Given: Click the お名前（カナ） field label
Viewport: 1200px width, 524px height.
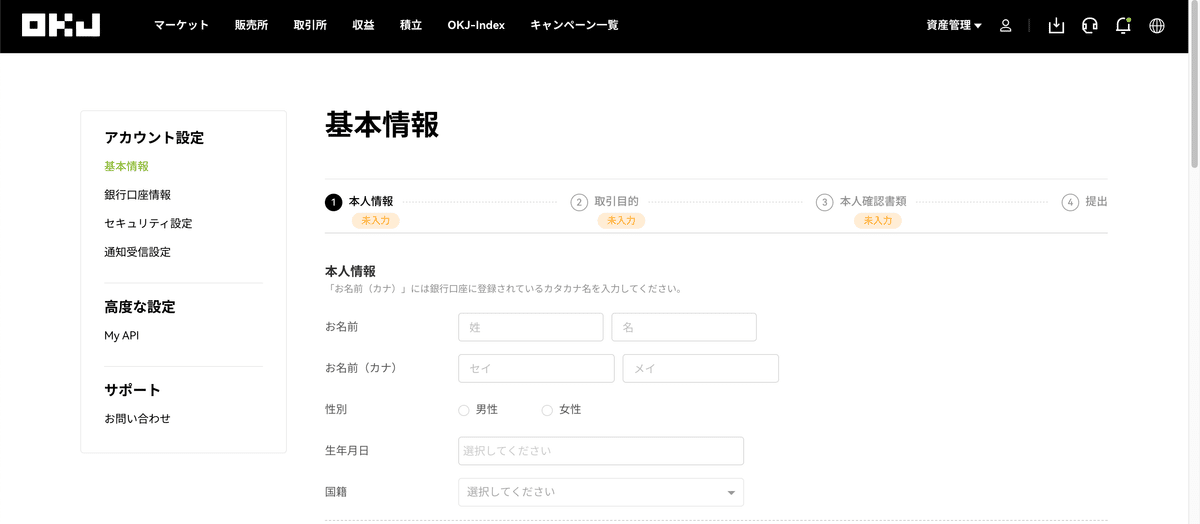Looking at the screenshot, I should 361,368.
